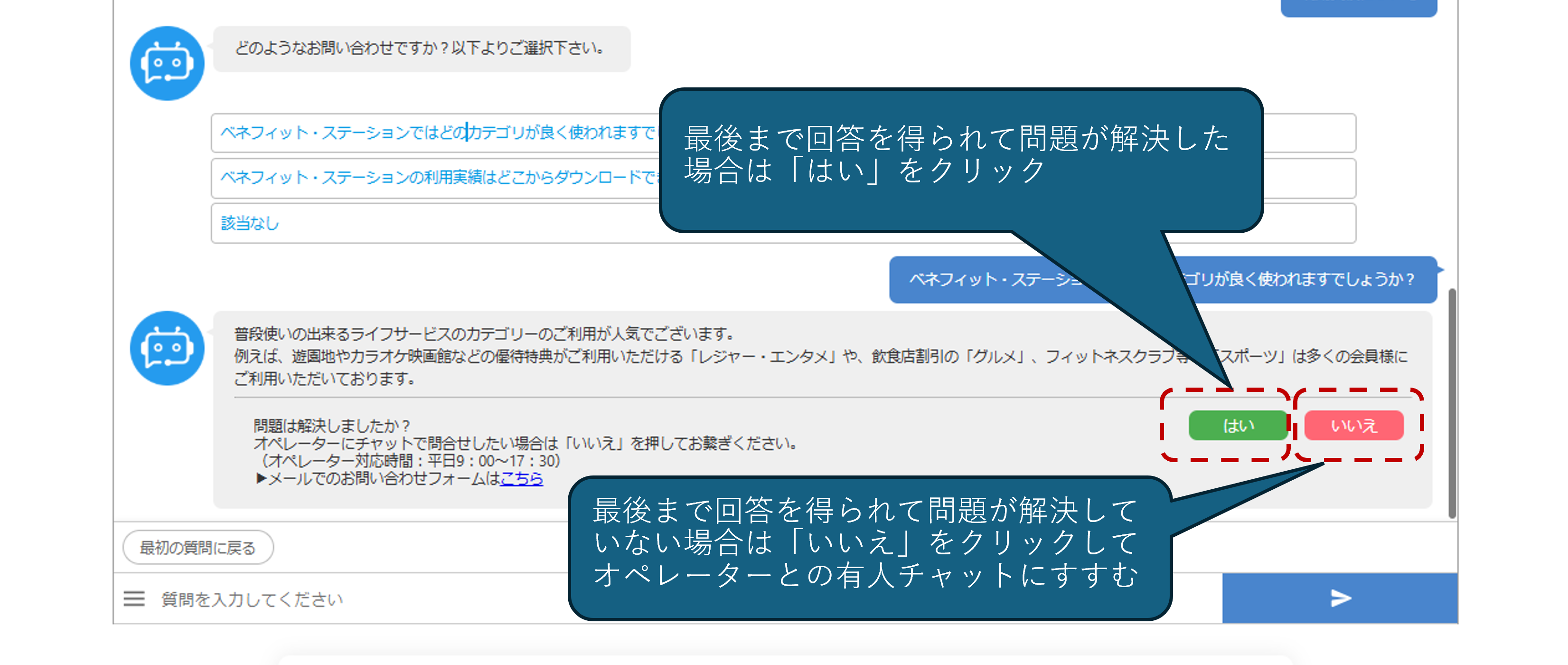Click text 問題は解決しましたか？
The height and width of the screenshot is (665, 1568).
[x=332, y=425]
